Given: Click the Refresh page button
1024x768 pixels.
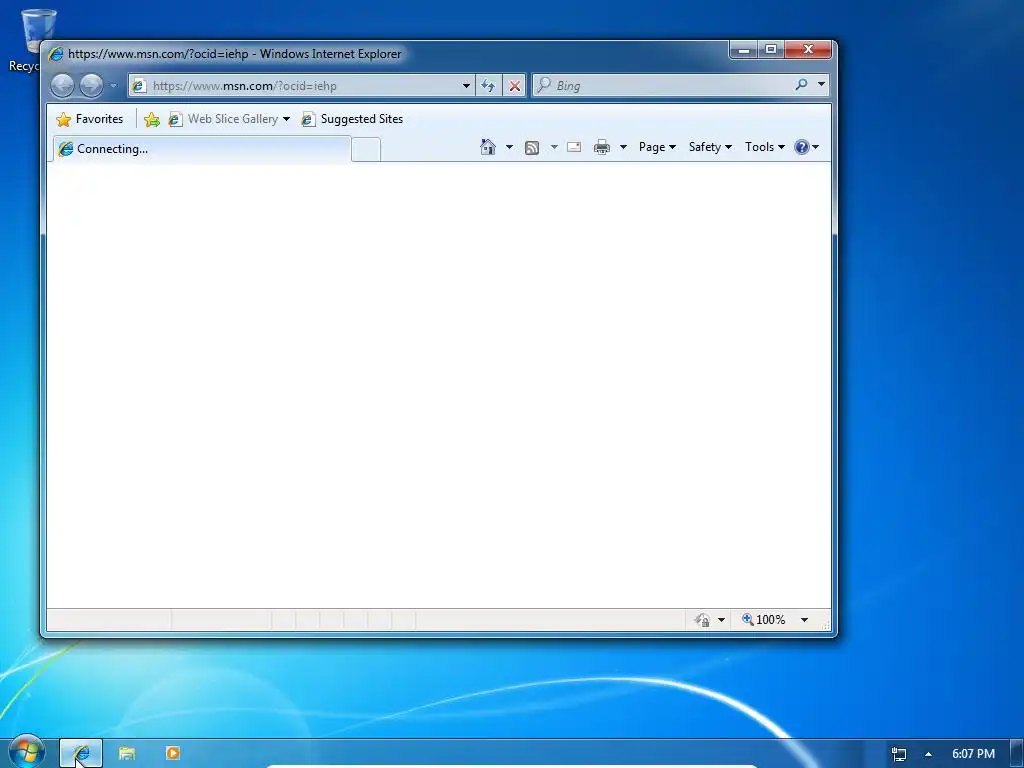Looking at the screenshot, I should point(488,86).
